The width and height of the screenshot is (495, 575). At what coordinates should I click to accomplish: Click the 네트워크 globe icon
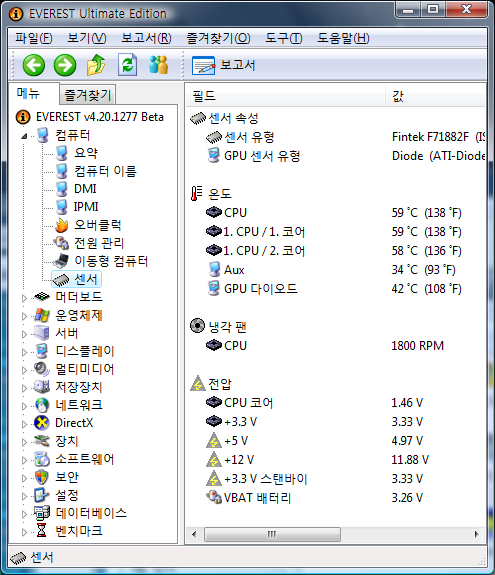pos(42,405)
